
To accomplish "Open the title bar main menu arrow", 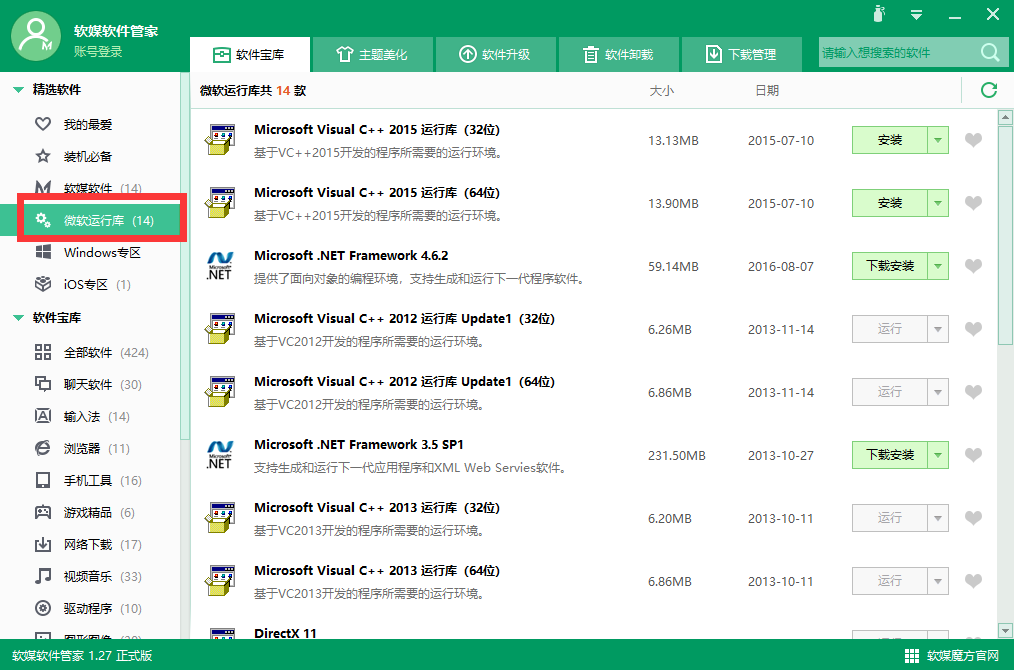I will (x=916, y=14).
